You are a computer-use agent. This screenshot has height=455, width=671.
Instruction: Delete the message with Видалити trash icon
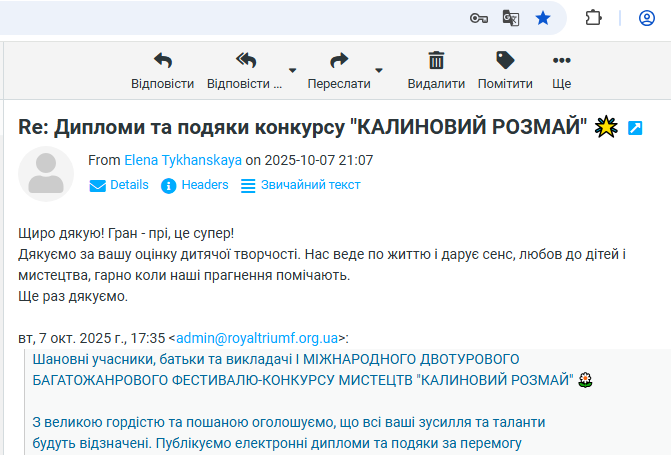click(436, 61)
